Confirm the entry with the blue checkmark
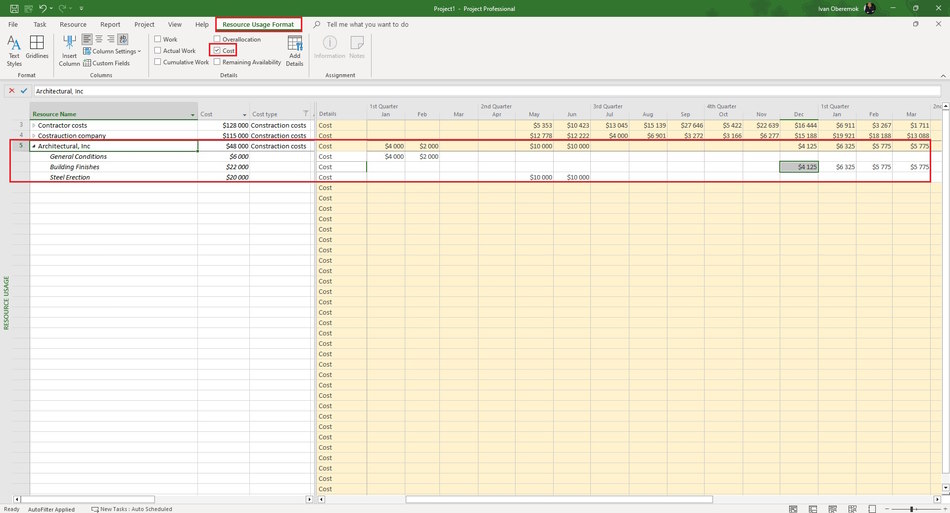Viewport: 950px width, 513px height. [x=24, y=91]
